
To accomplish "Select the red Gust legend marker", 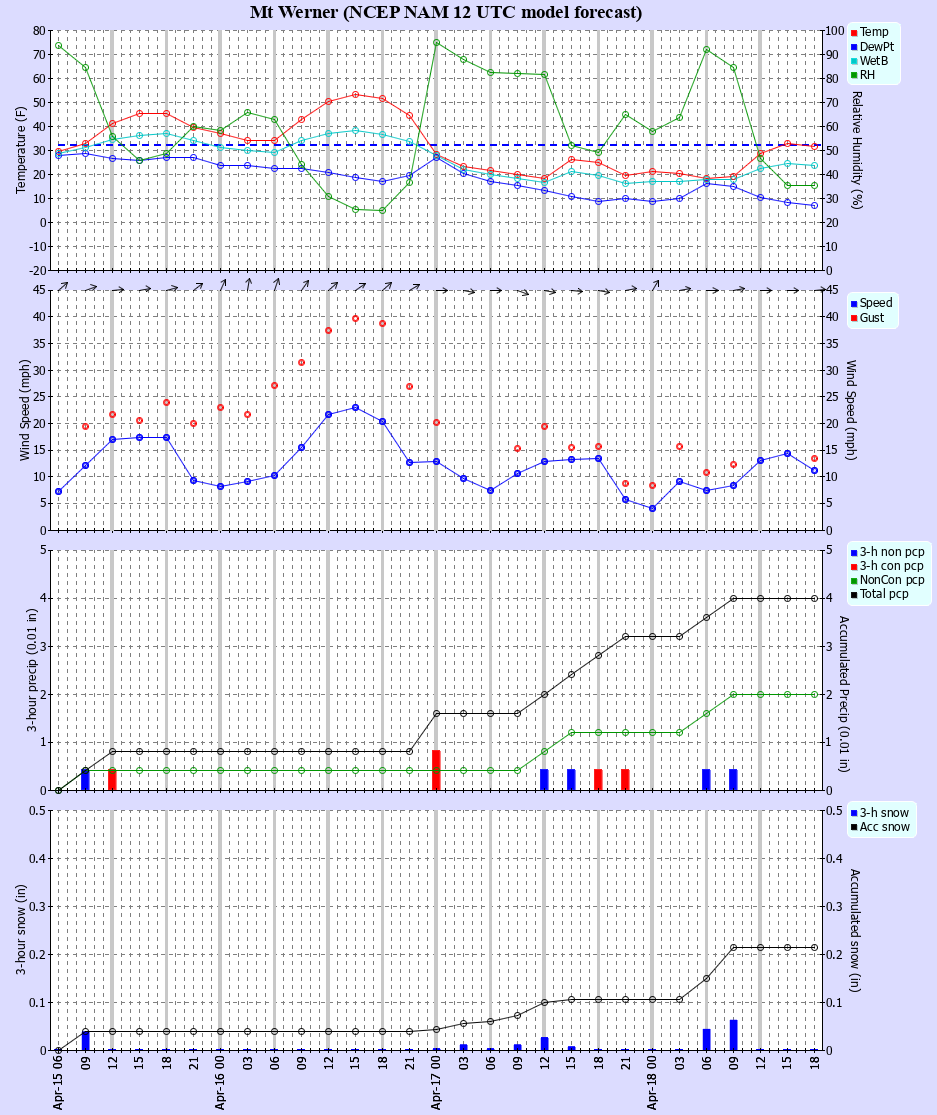I will pos(853,319).
